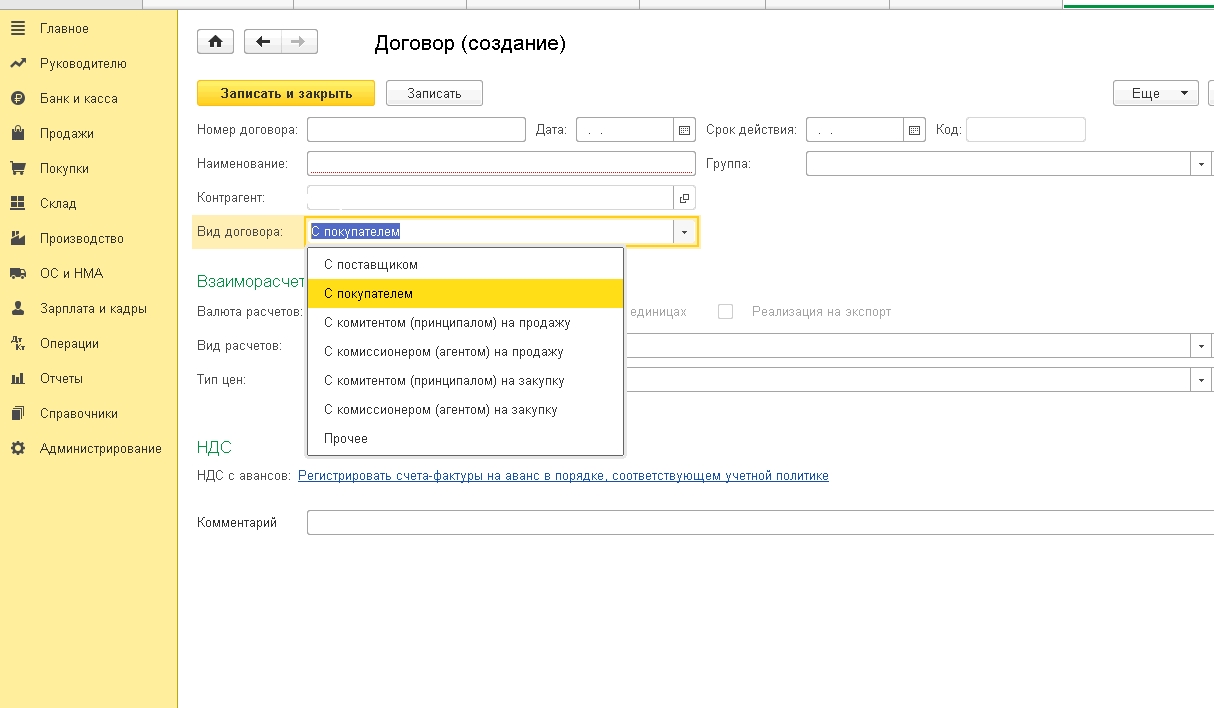This screenshot has height=708, width=1214.
Task: Select С поставщиком from list
Action: coord(371,265)
